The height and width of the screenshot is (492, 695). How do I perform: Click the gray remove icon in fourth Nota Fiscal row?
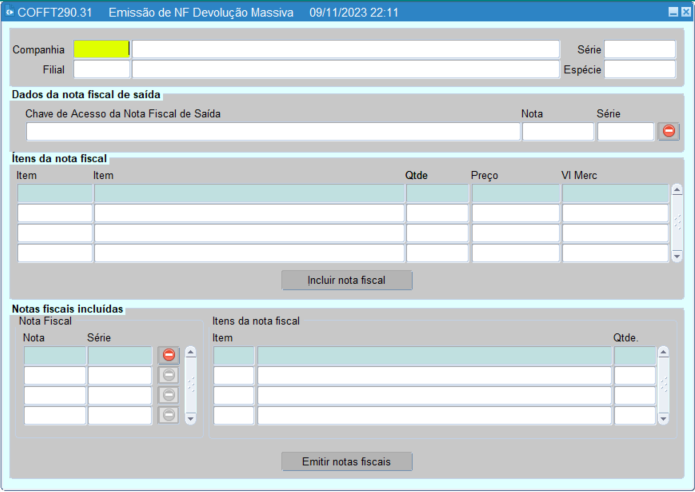(x=169, y=415)
